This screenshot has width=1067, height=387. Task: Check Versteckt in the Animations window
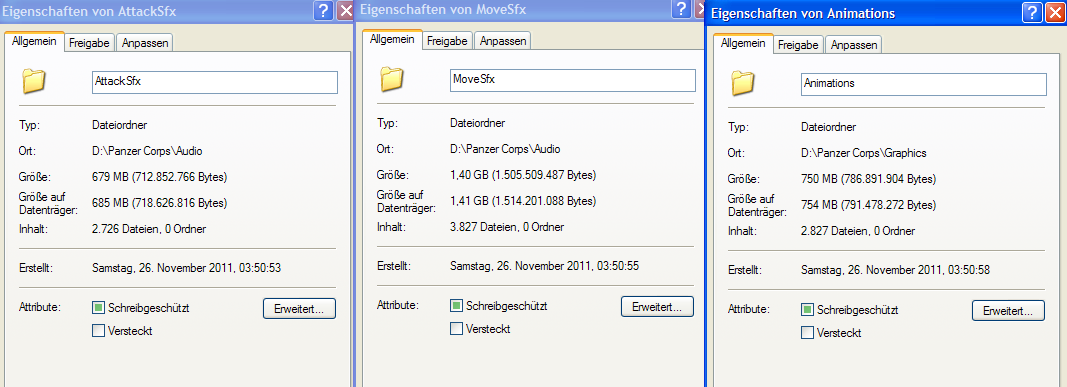(x=807, y=333)
